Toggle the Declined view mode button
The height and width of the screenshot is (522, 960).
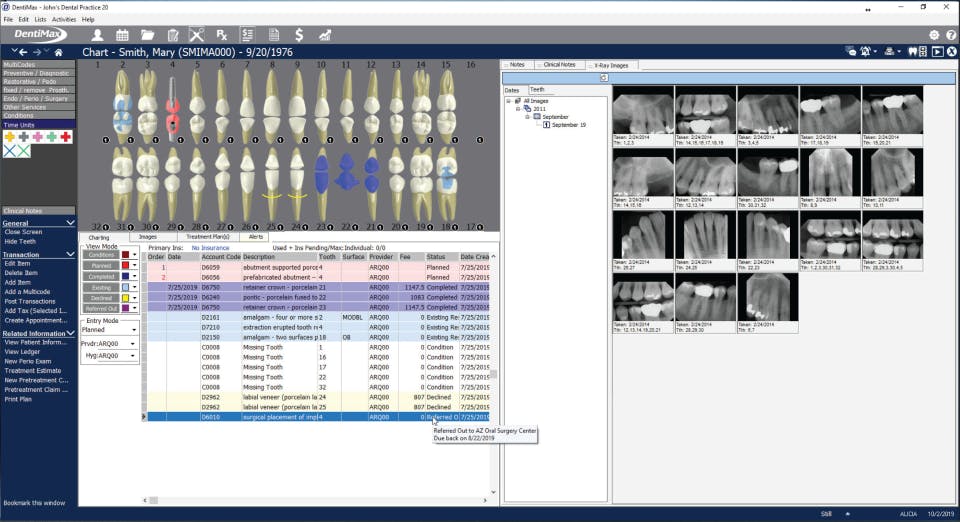[101, 297]
